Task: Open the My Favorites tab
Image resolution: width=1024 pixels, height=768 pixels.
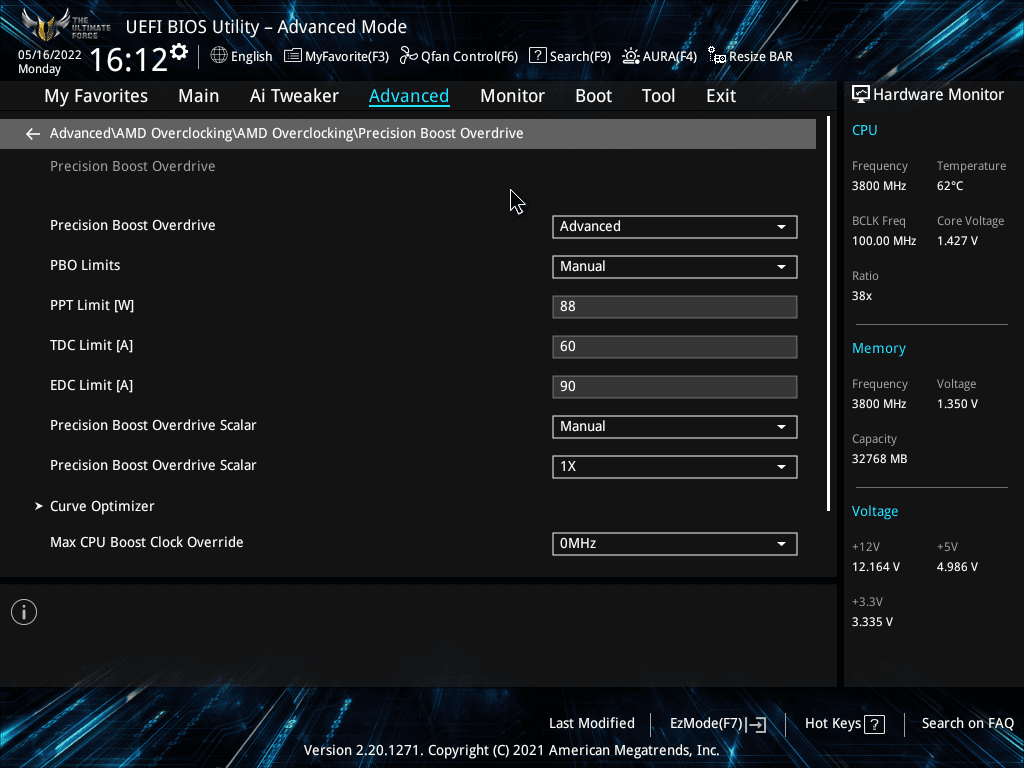Action: point(96,96)
